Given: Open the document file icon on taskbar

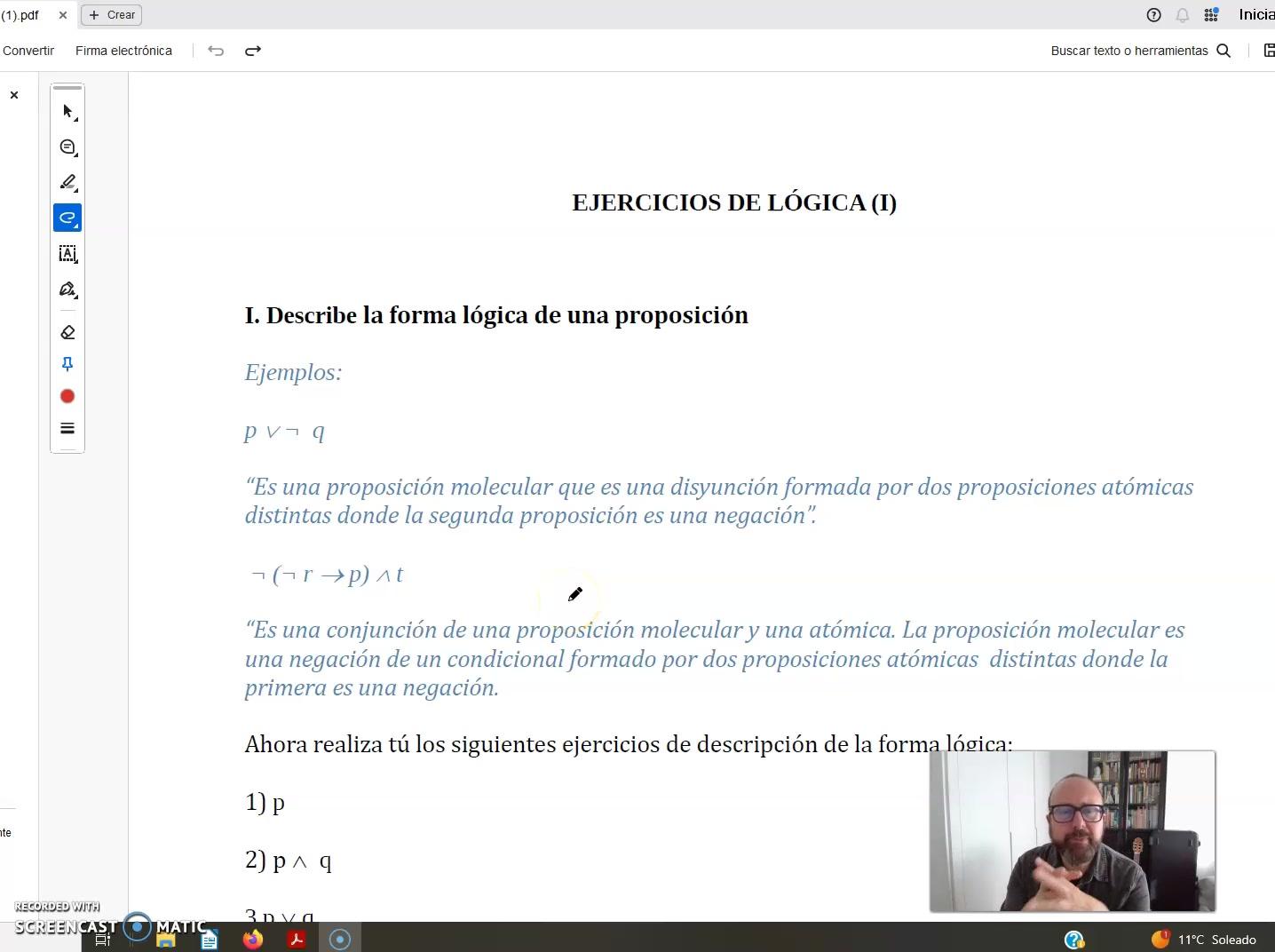Looking at the screenshot, I should (210, 940).
